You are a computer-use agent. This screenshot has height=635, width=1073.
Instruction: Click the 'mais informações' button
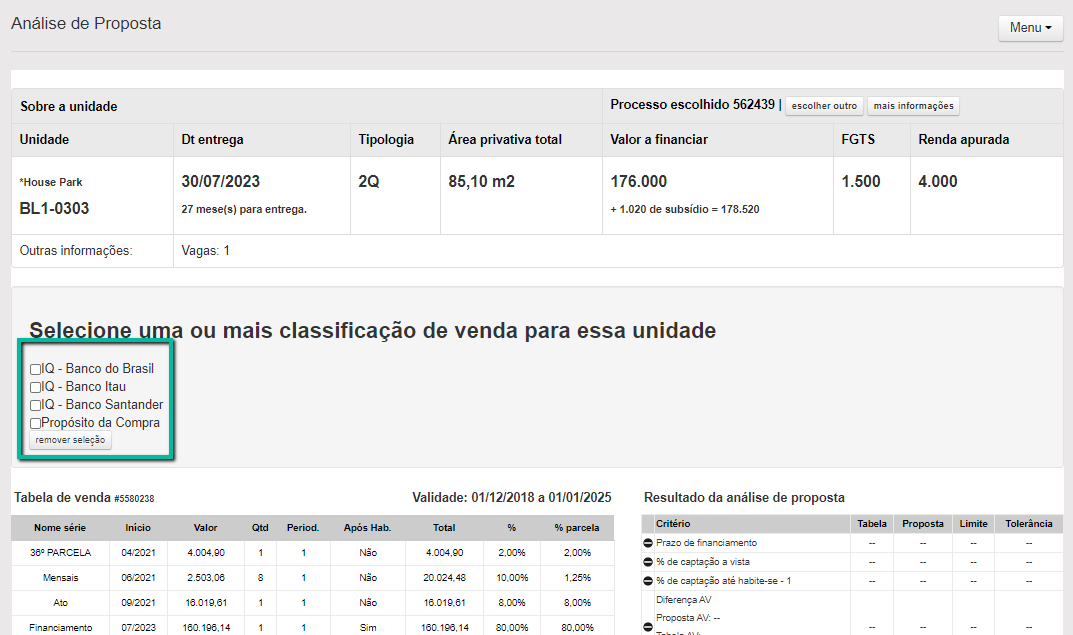913,106
